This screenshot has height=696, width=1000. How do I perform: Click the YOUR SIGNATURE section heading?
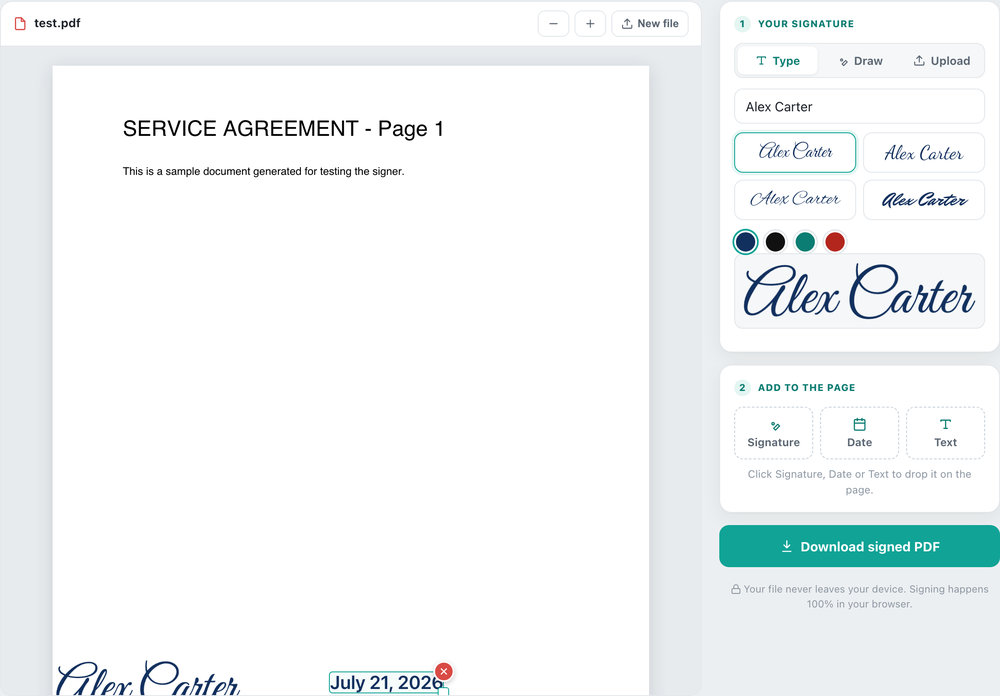[x=805, y=24]
